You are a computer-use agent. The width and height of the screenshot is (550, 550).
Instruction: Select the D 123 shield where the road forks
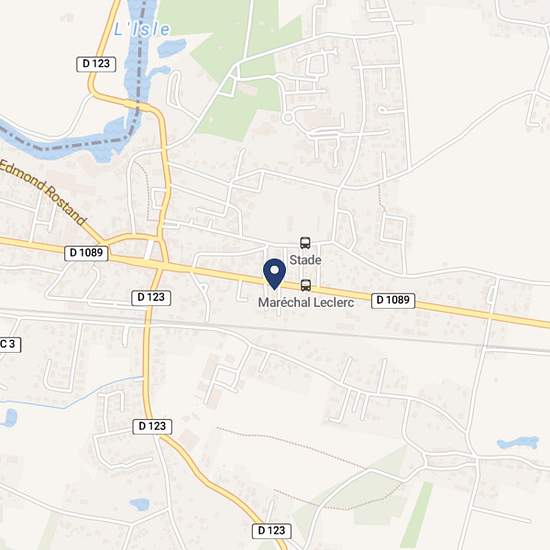tap(152, 427)
